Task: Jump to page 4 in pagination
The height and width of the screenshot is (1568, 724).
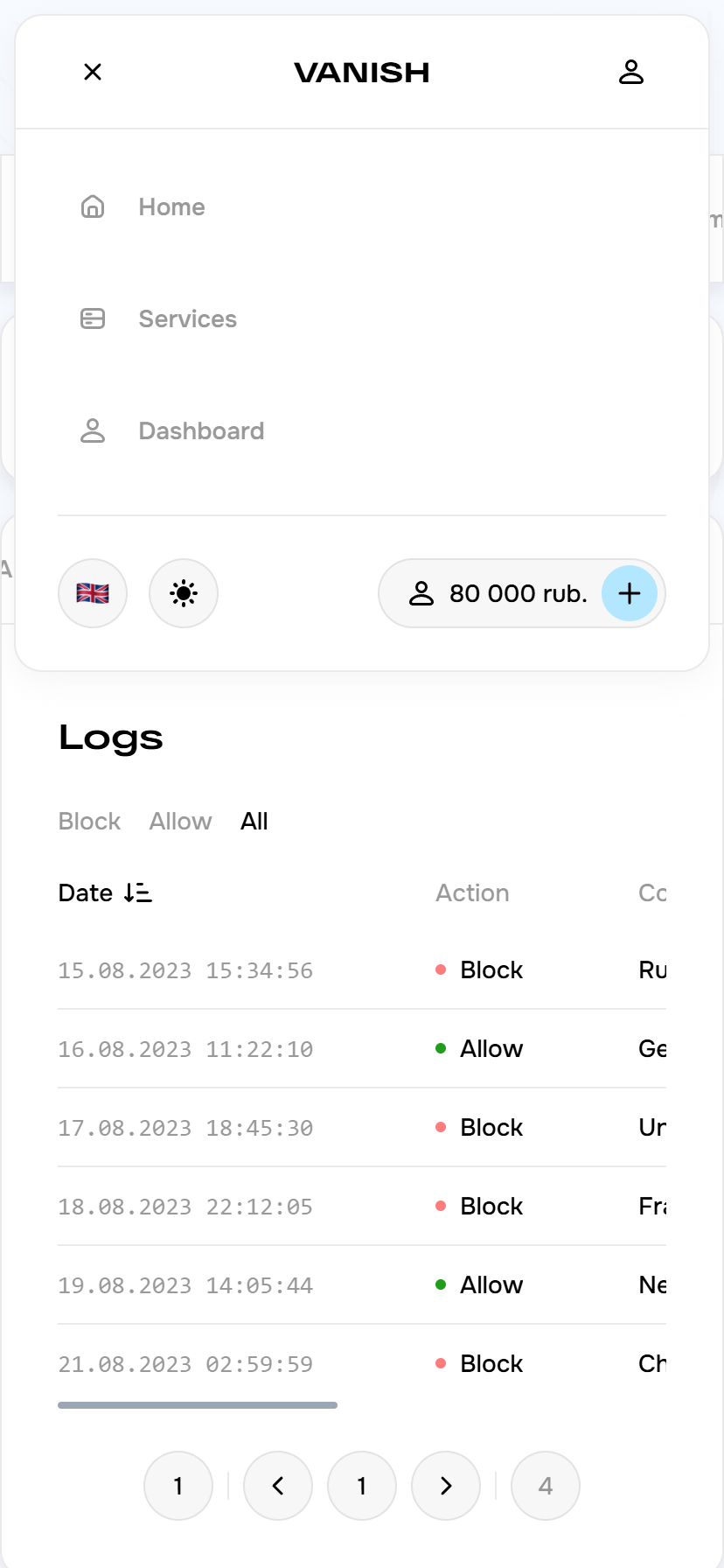Action: (545, 1486)
